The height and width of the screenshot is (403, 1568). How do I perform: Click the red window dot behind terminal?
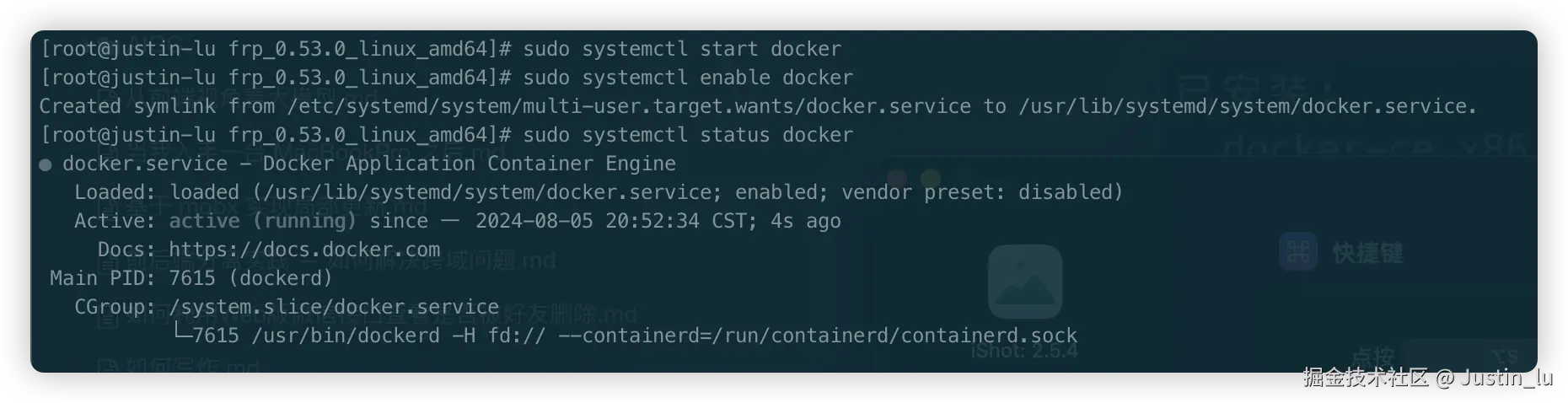(897, 178)
